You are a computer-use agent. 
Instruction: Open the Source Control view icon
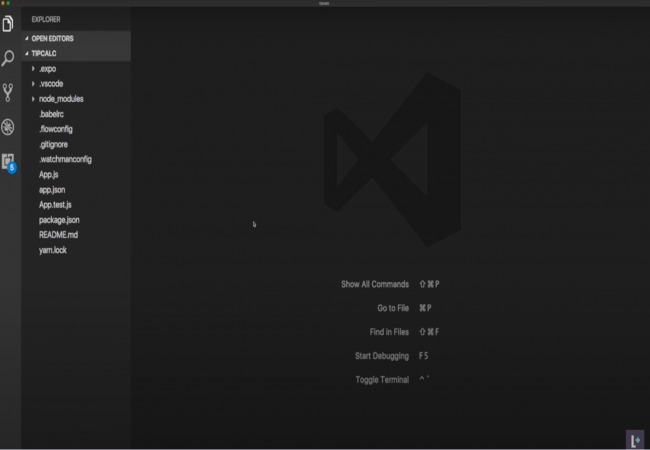pyautogui.click(x=8, y=93)
